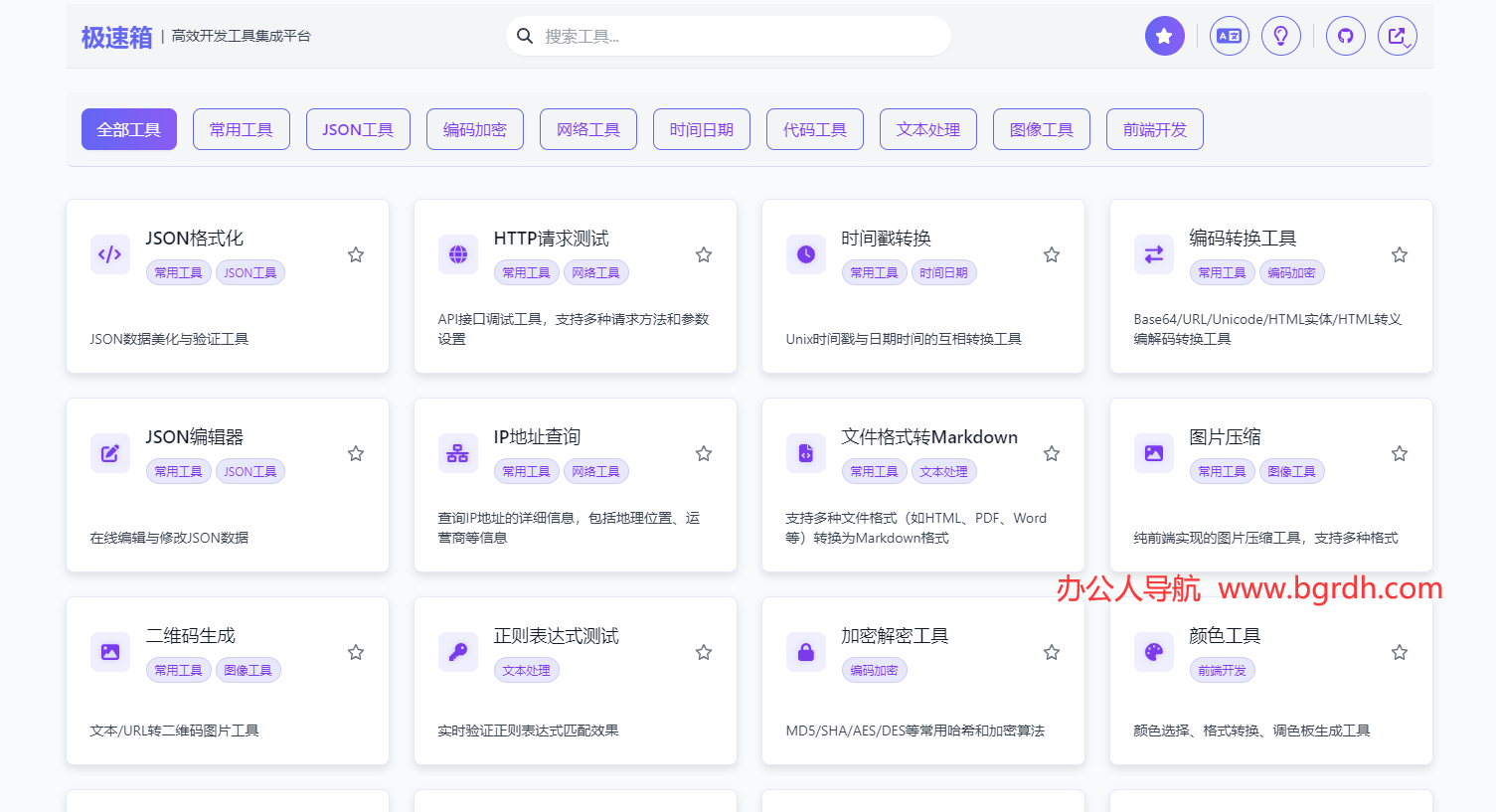Click the lightbulb icon in header
1496x812 pixels.
pos(1280,37)
